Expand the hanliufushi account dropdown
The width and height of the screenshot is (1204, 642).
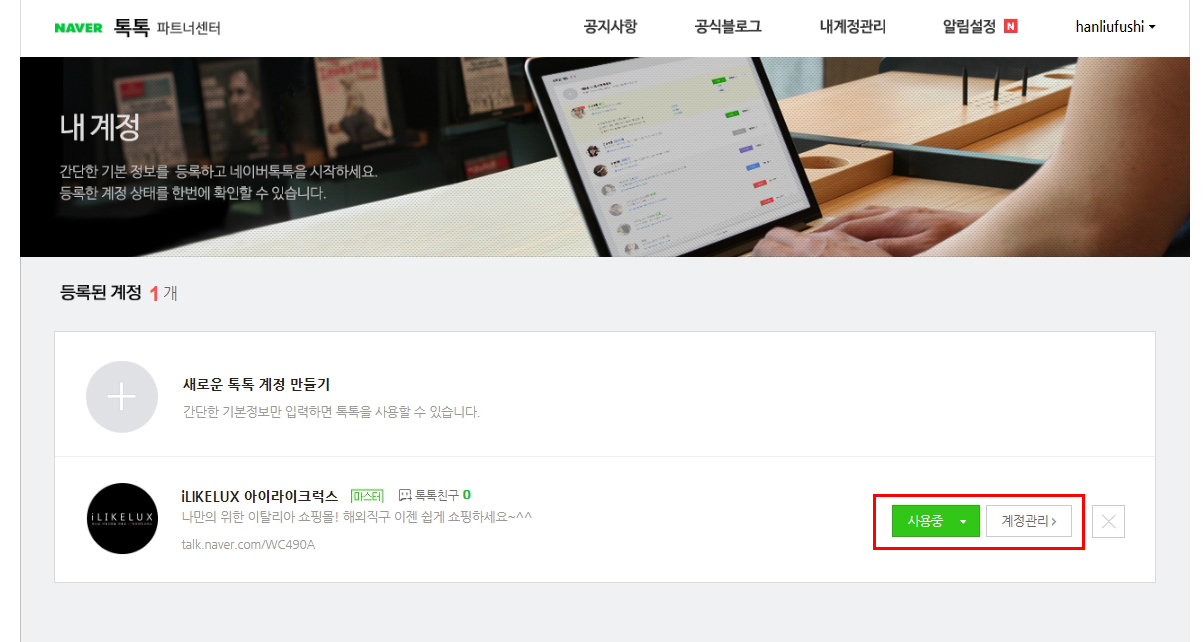pyautogui.click(x=1115, y=27)
